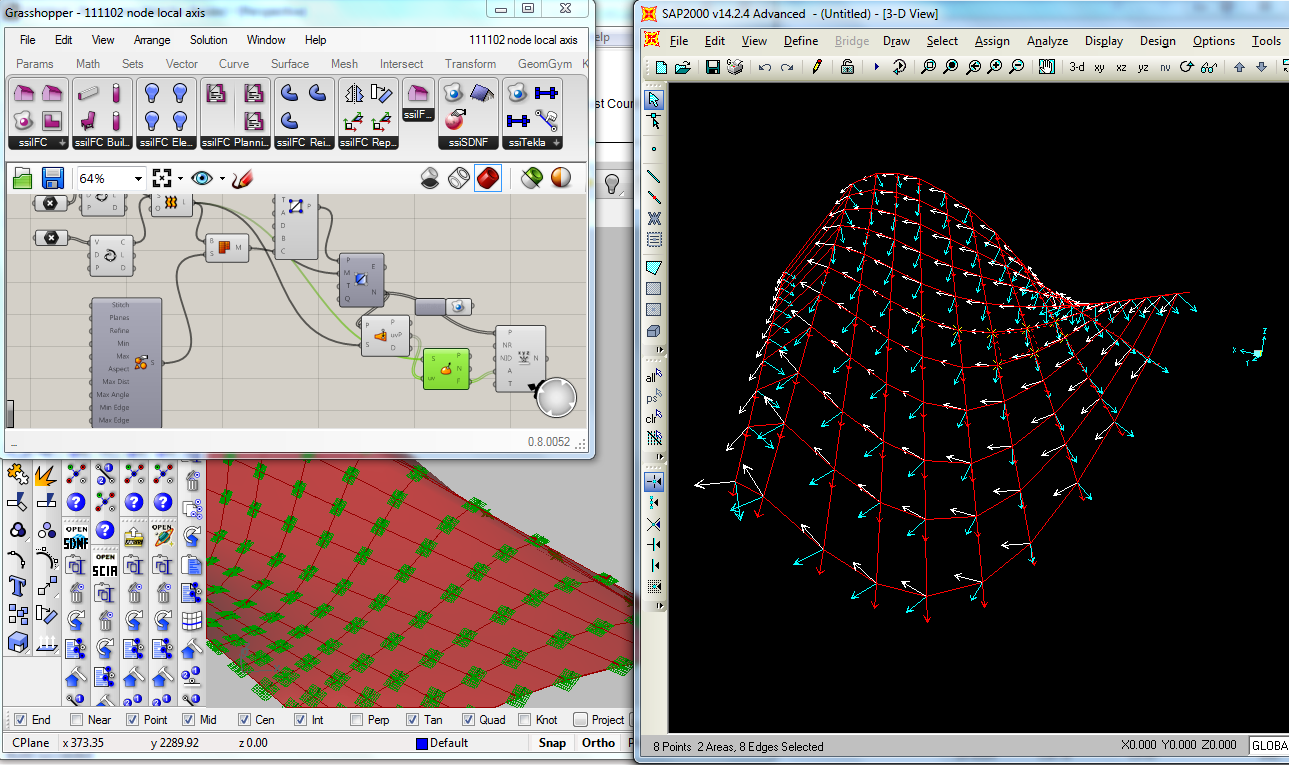This screenshot has height=765, width=1289.
Task: Uncheck the End object snap checkbox
Action: [20, 720]
